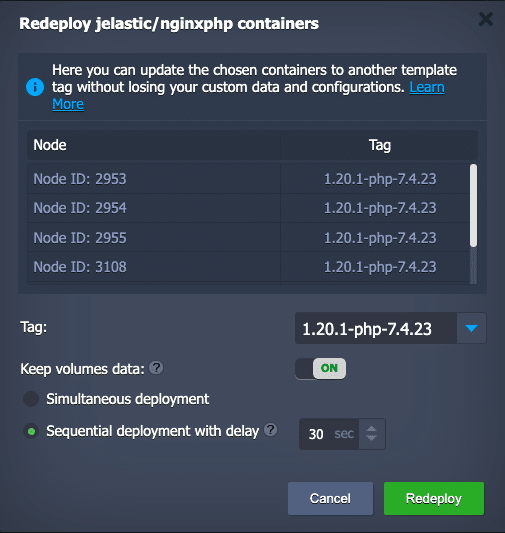Expand the Tag dropdown arrow

(471, 328)
